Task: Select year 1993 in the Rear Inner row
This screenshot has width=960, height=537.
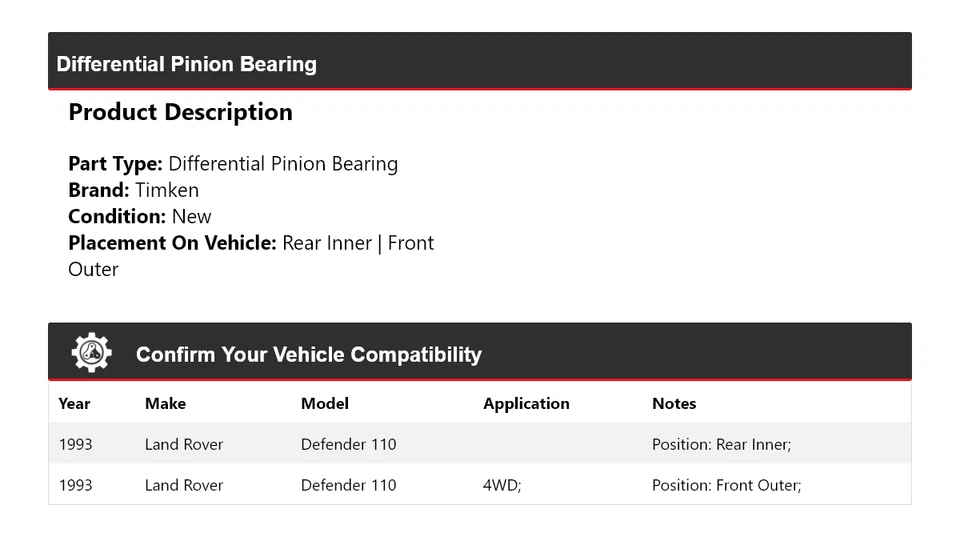Action: click(x=75, y=444)
